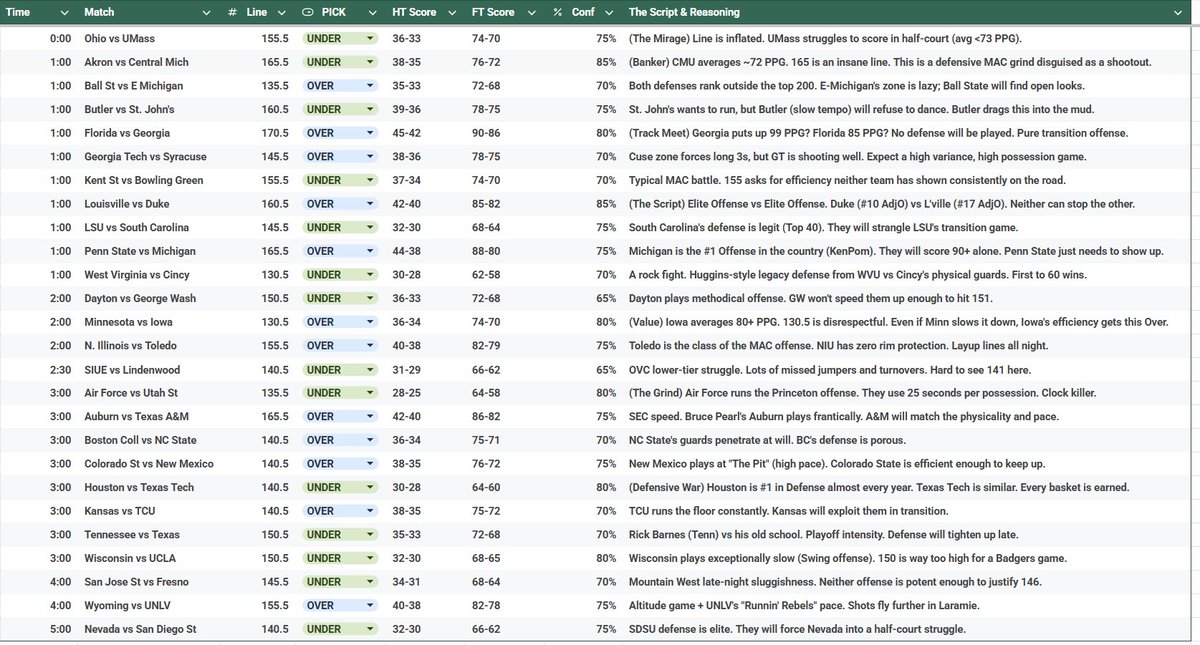Open the PICK dropdown for Georgia Tech vs Syracuse
Viewport: 1200px width, 645px height.
point(370,157)
